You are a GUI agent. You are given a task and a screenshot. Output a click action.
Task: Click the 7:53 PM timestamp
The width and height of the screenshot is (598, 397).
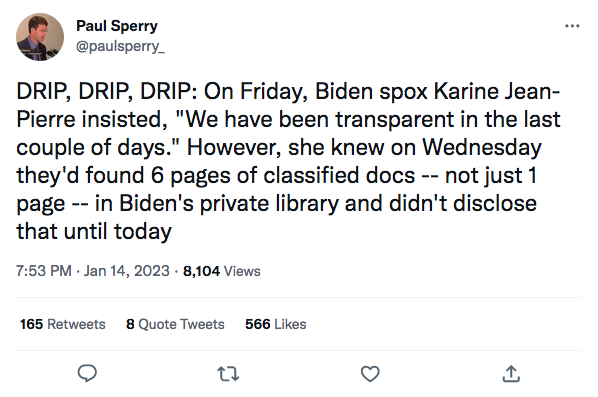(x=43, y=271)
